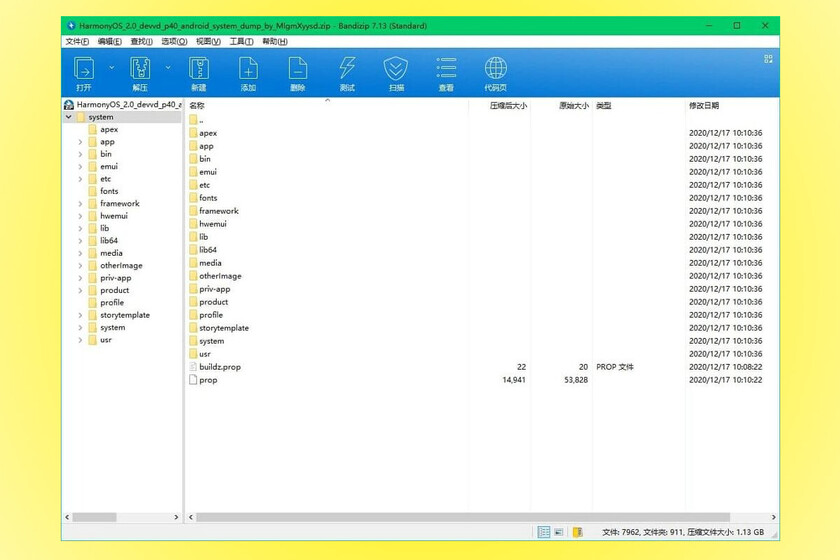The height and width of the screenshot is (560, 840).
Task: Select hwemui folder in the tree
Action: tap(114, 216)
